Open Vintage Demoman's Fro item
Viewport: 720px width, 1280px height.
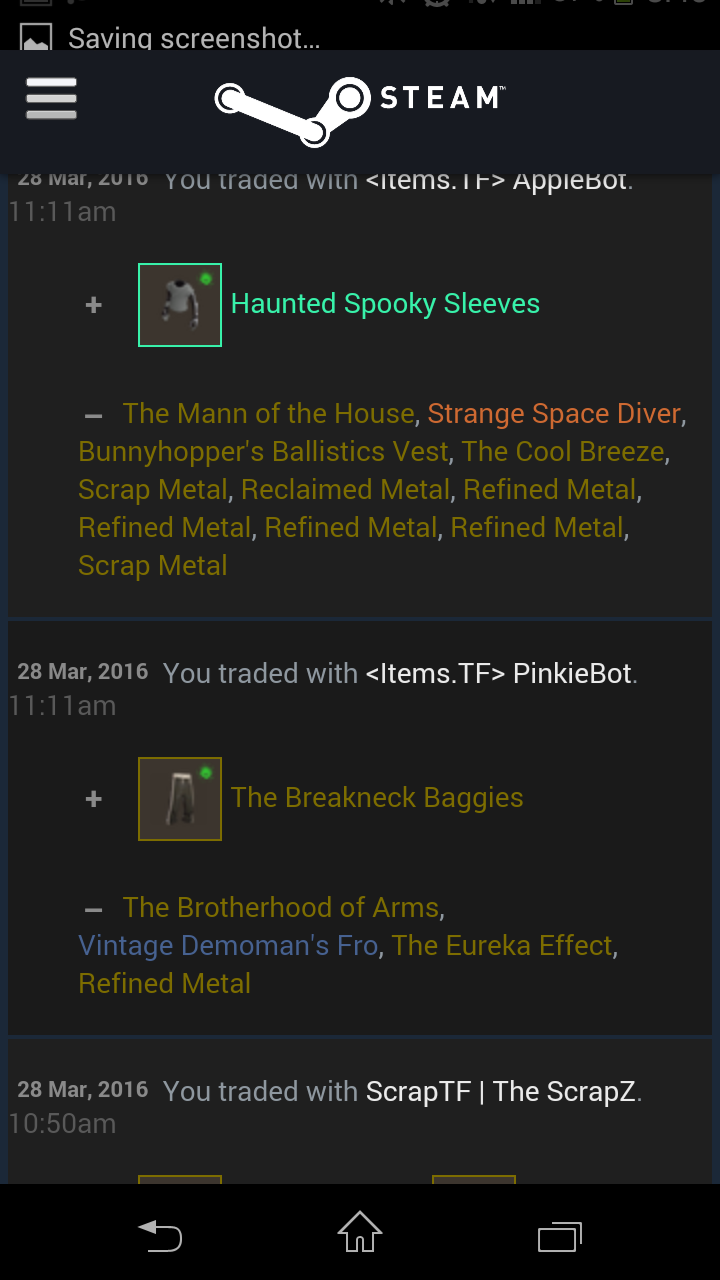[228, 946]
